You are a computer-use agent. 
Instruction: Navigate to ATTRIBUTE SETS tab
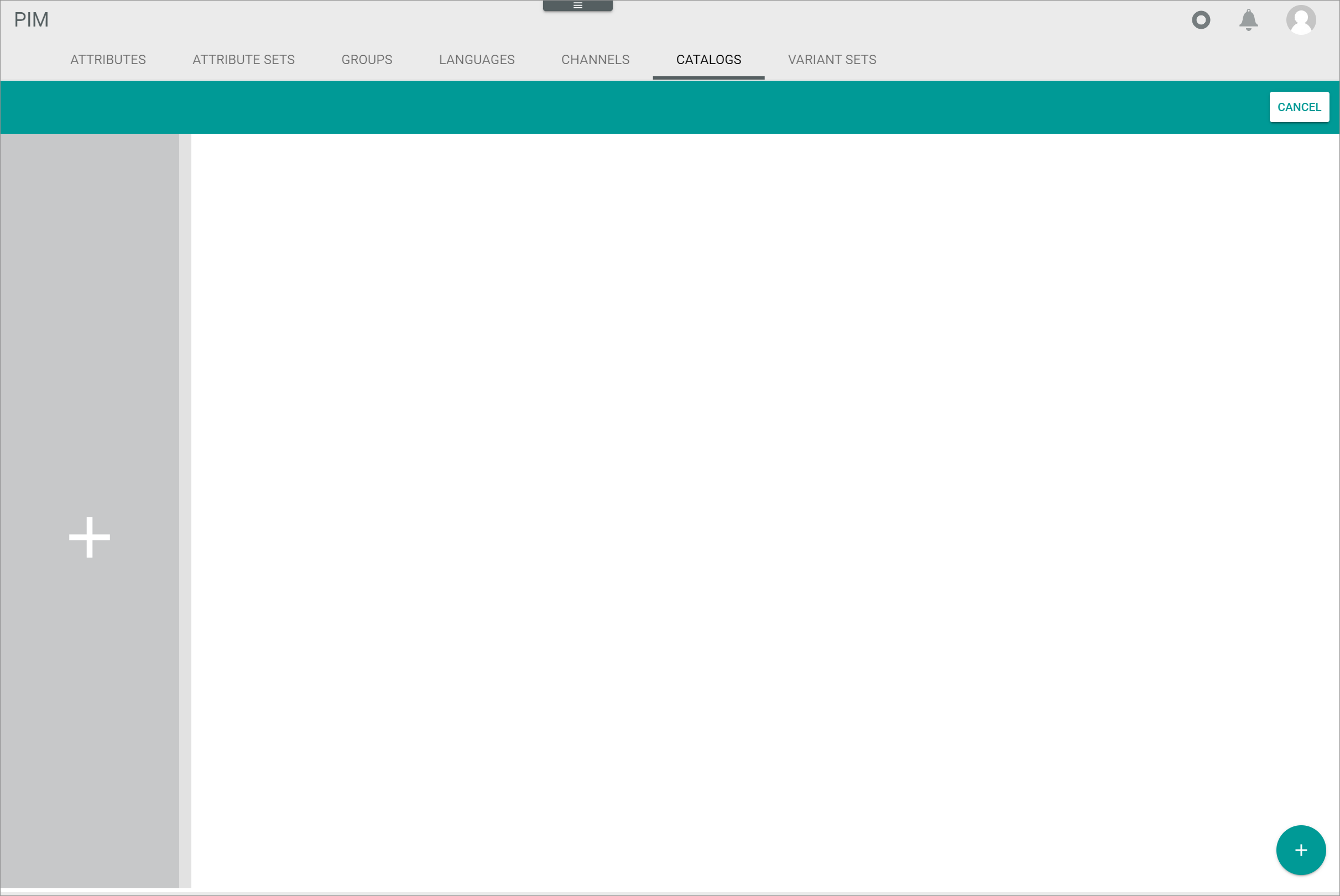[x=243, y=59]
